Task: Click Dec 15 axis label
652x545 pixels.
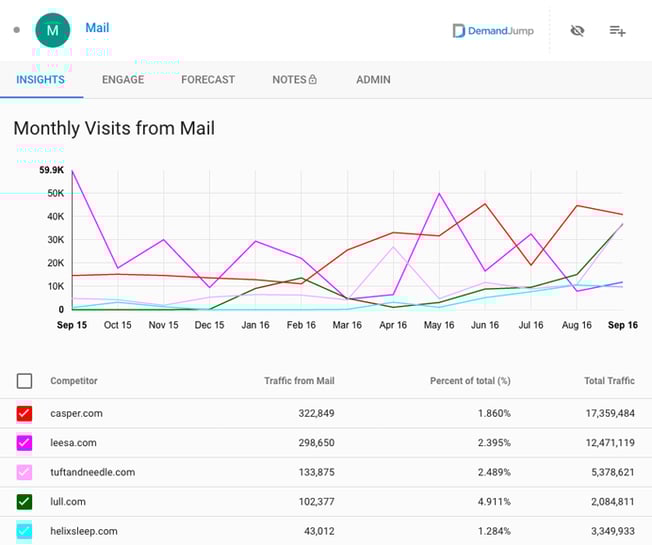Action: (209, 325)
